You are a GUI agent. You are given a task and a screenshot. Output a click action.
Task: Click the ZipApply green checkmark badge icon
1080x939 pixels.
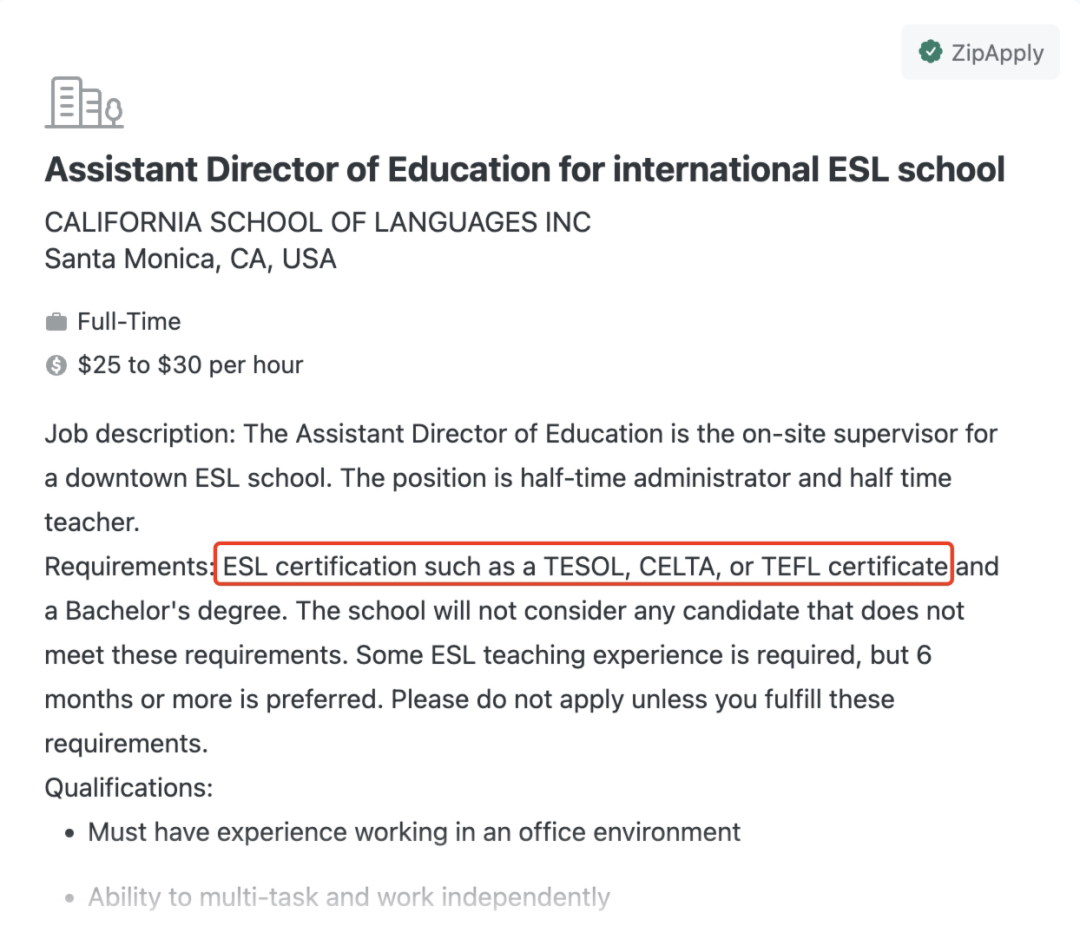pyautogui.click(x=930, y=52)
